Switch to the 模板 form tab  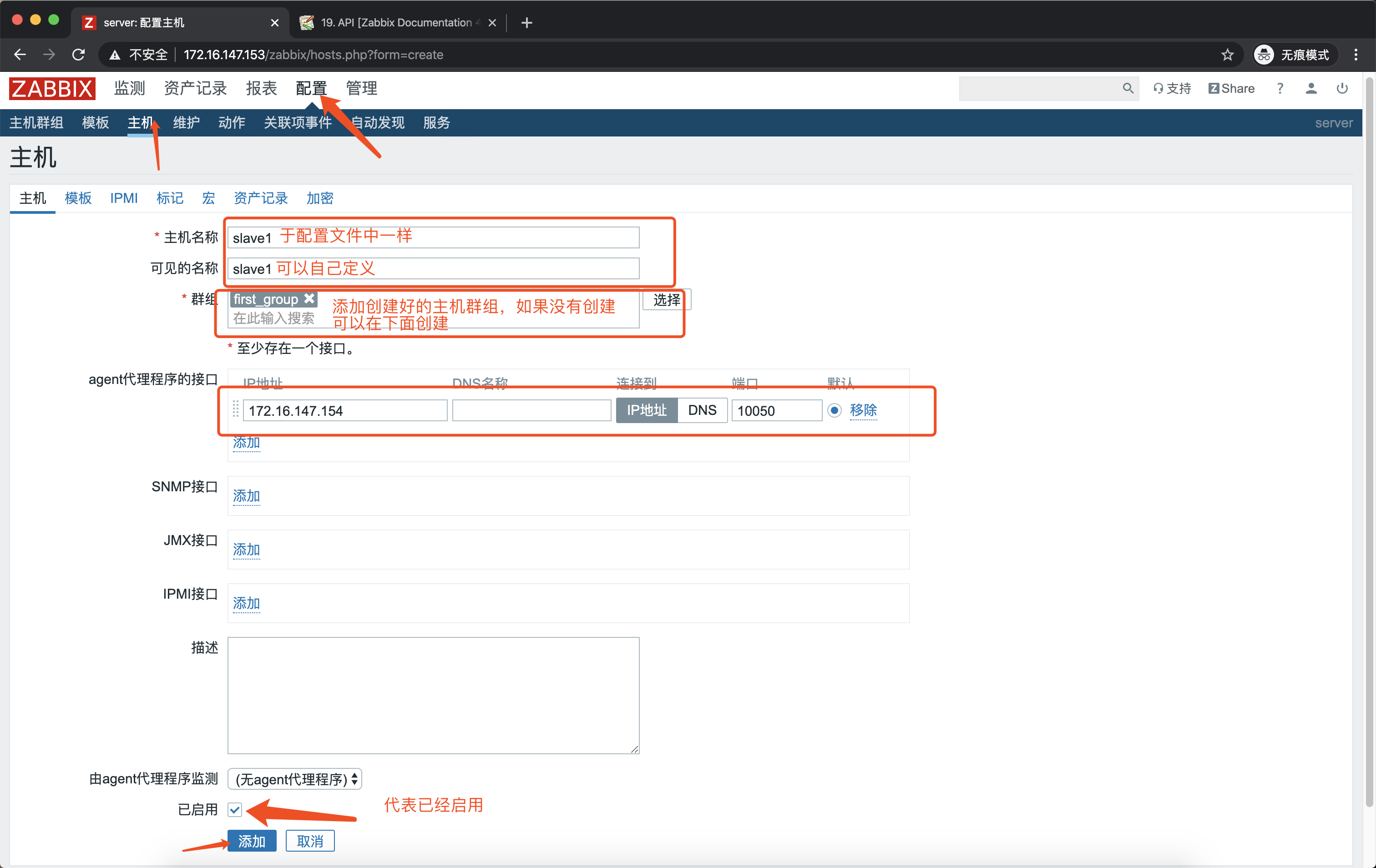(x=78, y=198)
